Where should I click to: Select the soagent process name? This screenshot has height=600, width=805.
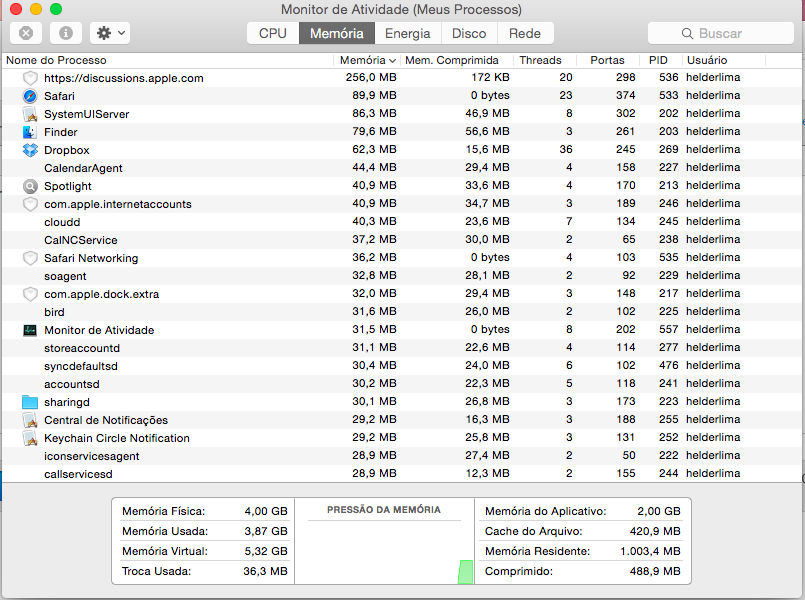[x=65, y=276]
